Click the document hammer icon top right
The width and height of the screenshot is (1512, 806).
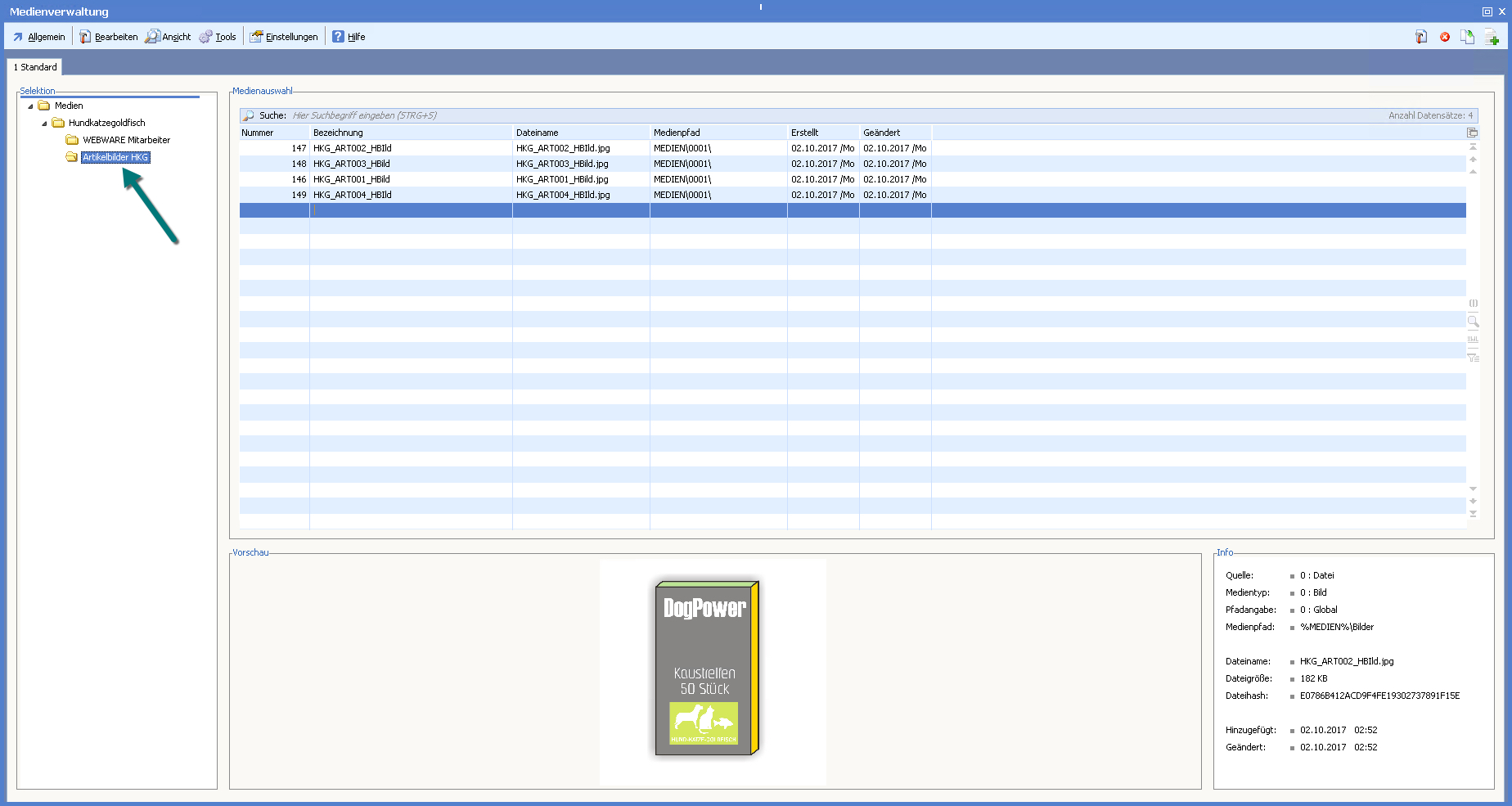1421,37
